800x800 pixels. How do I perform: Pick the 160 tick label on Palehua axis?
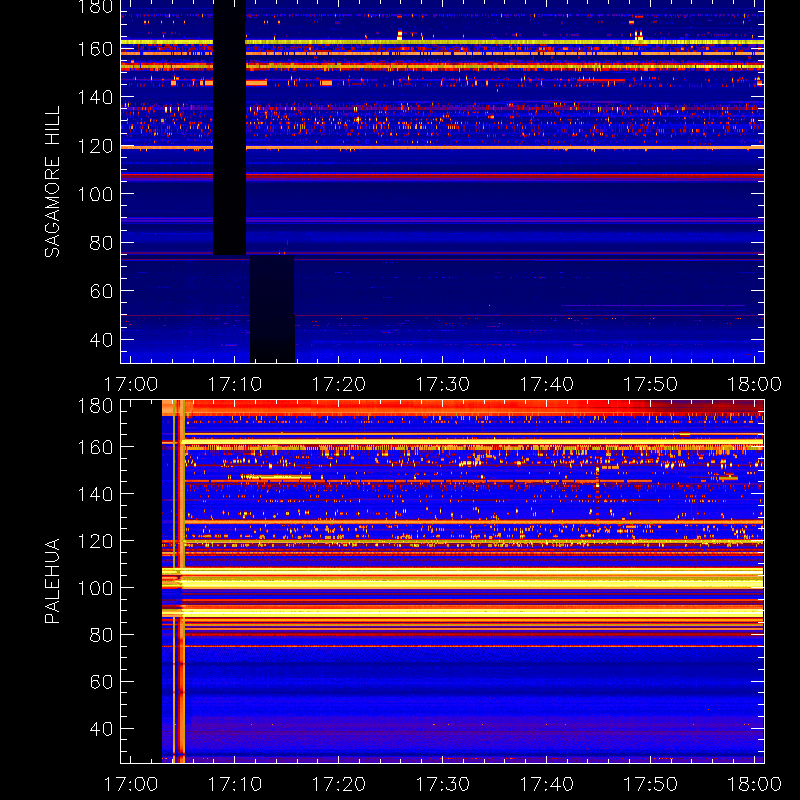pyautogui.click(x=95, y=447)
